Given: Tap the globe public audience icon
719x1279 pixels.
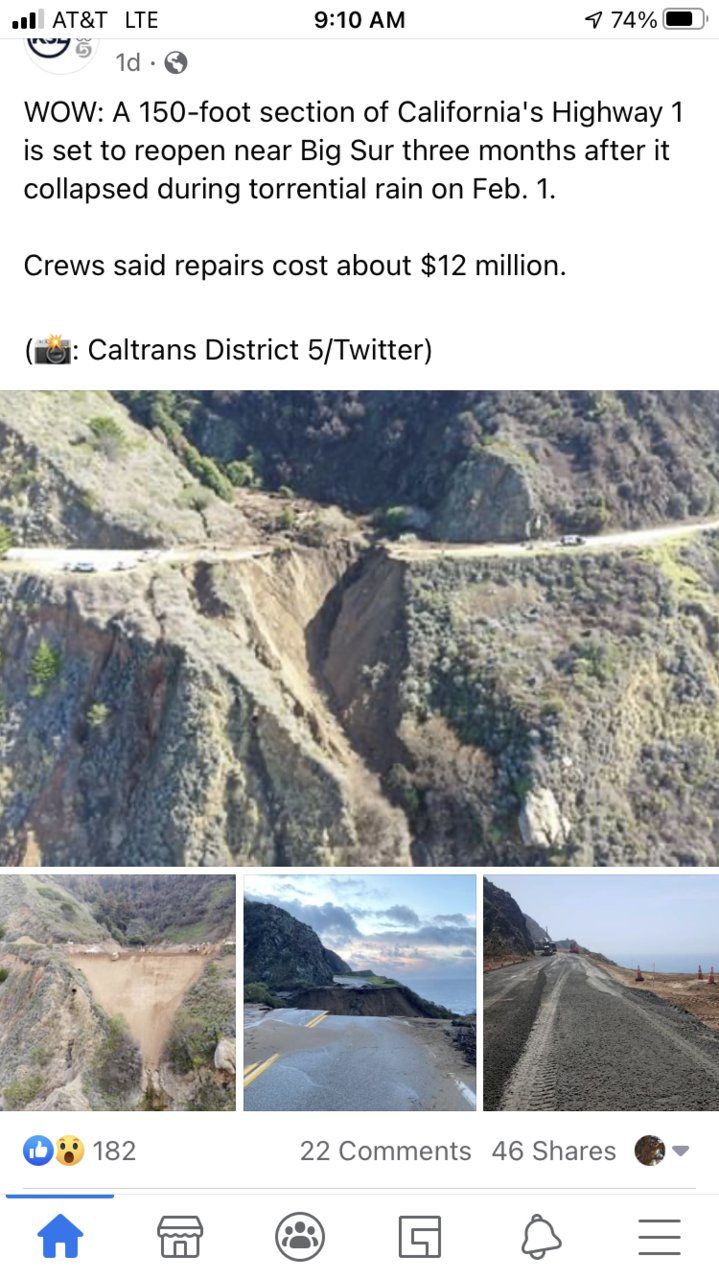Looking at the screenshot, I should pyautogui.click(x=175, y=63).
